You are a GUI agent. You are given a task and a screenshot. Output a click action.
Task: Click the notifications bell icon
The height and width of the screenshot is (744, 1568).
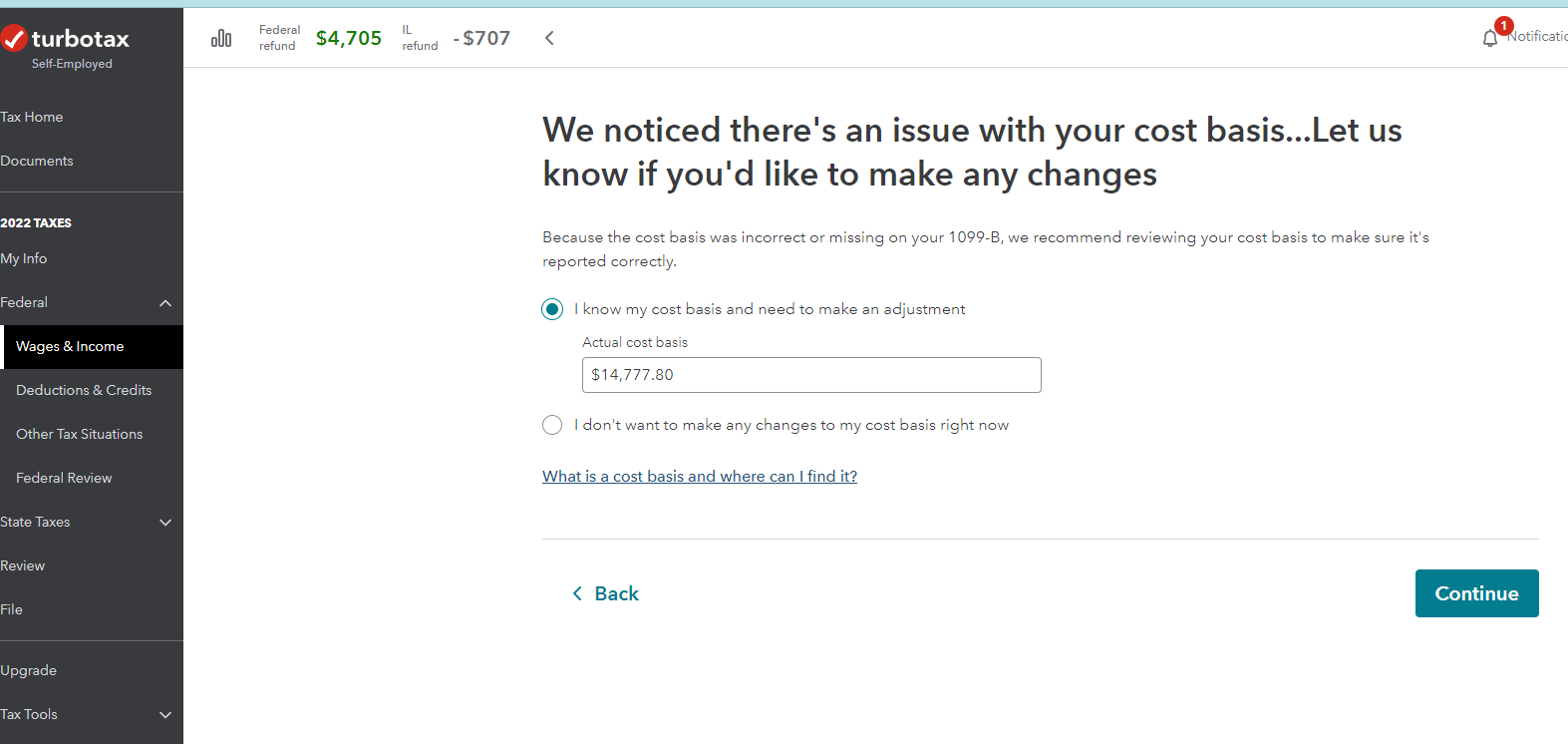coord(1490,39)
